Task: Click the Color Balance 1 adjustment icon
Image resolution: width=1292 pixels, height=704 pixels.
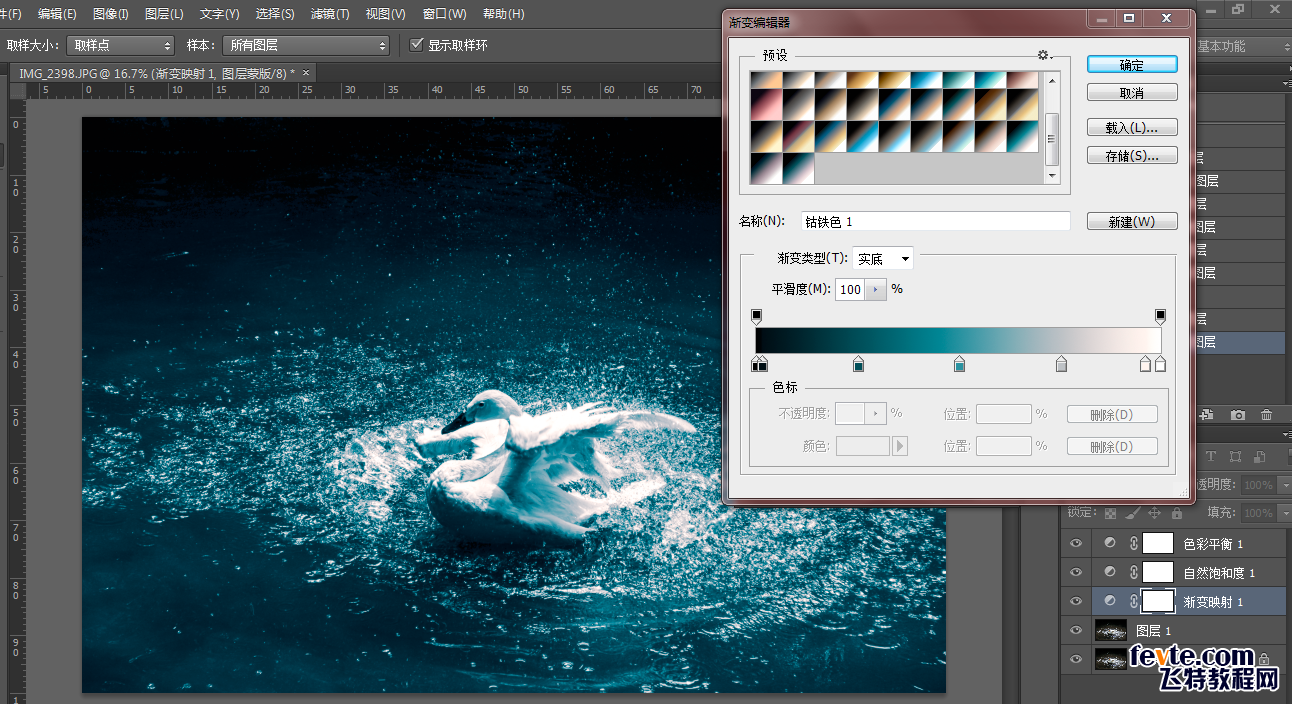Action: (1109, 543)
